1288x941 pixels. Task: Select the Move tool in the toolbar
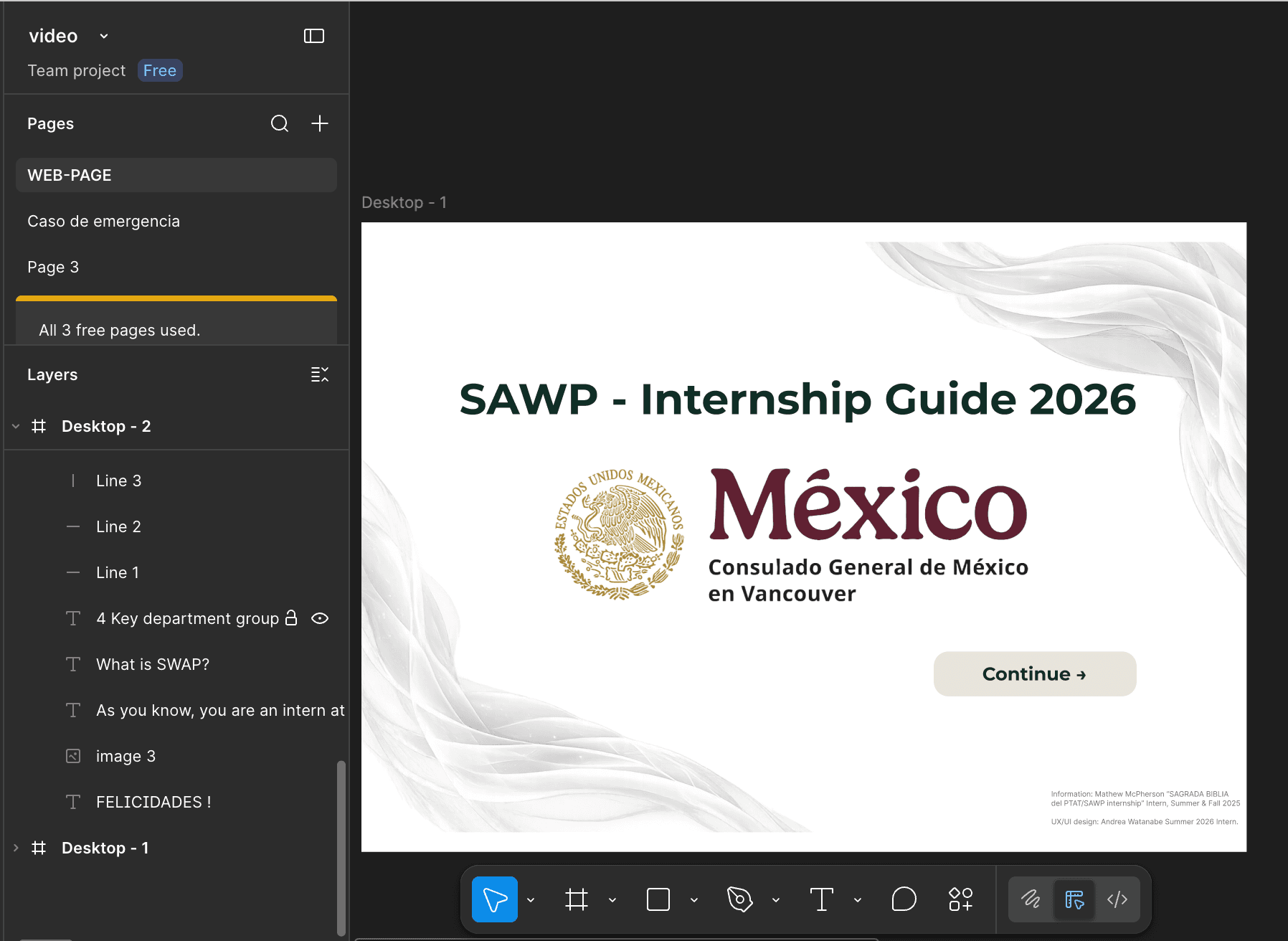point(495,899)
